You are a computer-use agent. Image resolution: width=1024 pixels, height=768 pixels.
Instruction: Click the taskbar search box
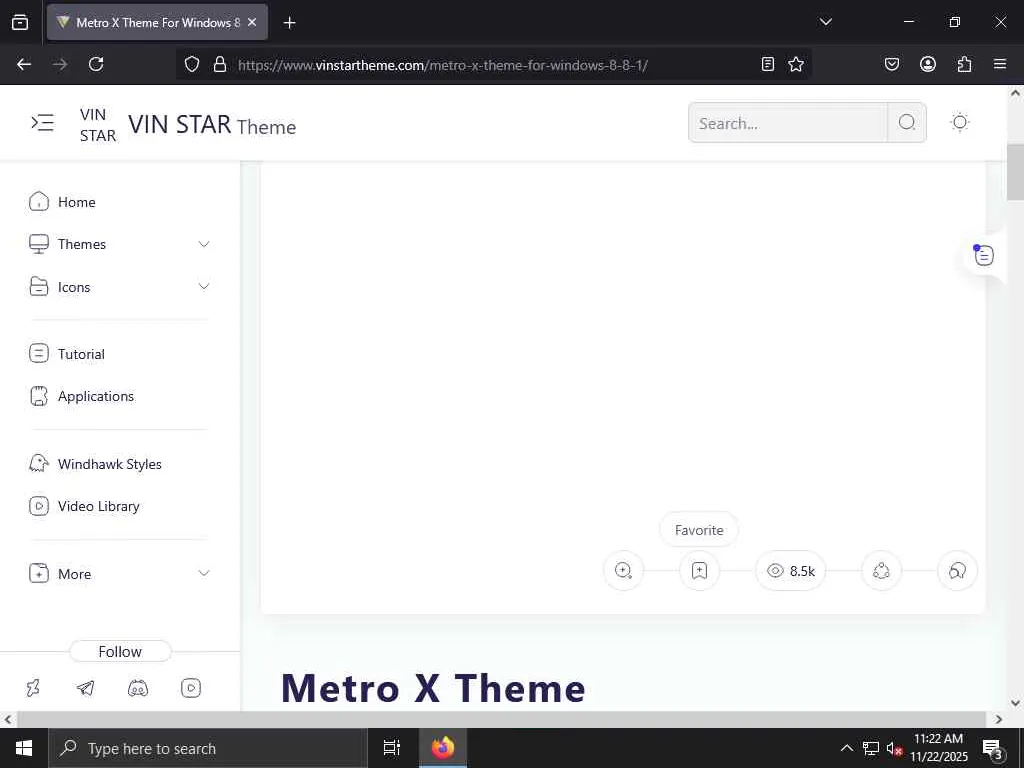coord(208,748)
